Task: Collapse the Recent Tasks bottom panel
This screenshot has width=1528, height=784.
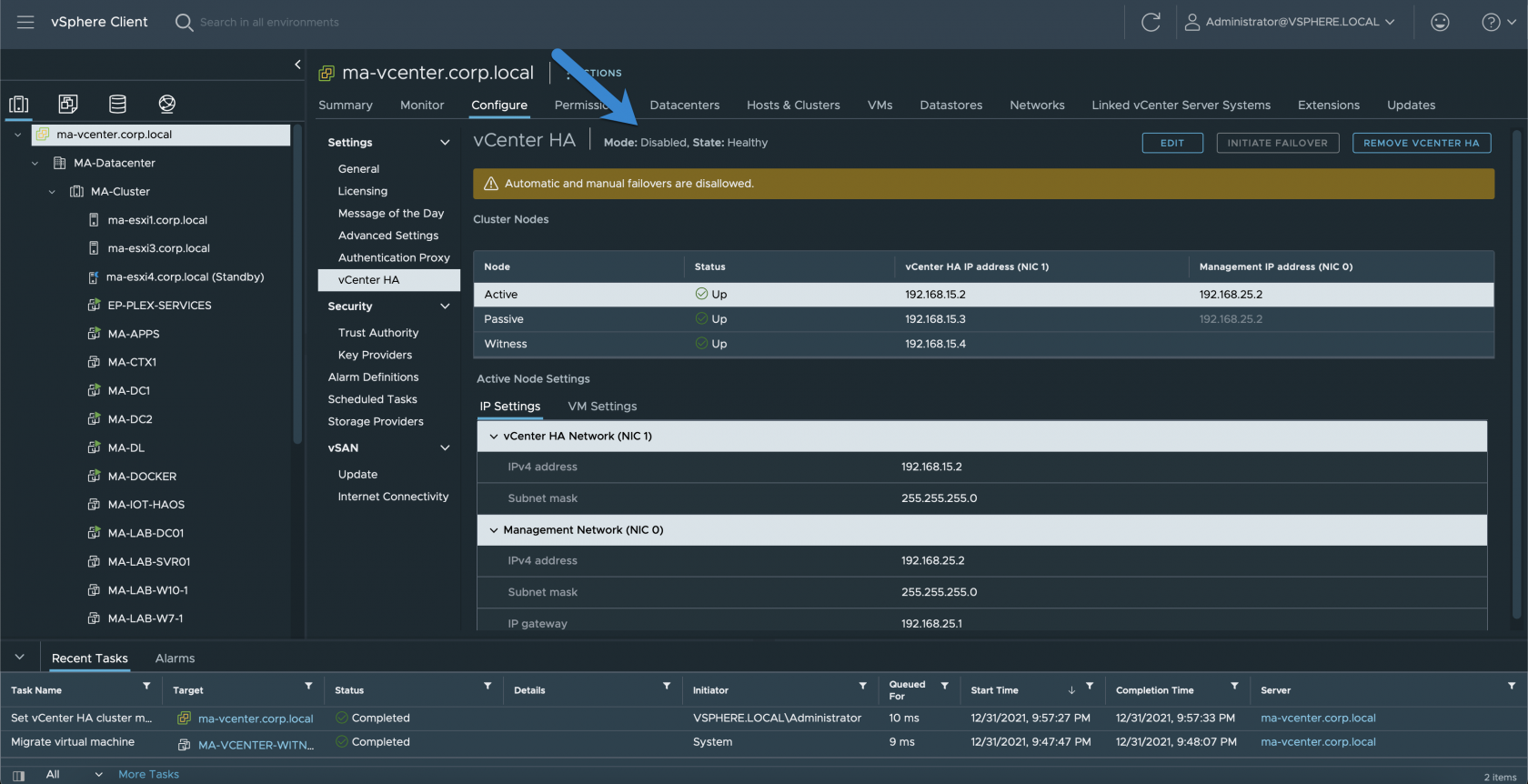Action: (x=20, y=657)
